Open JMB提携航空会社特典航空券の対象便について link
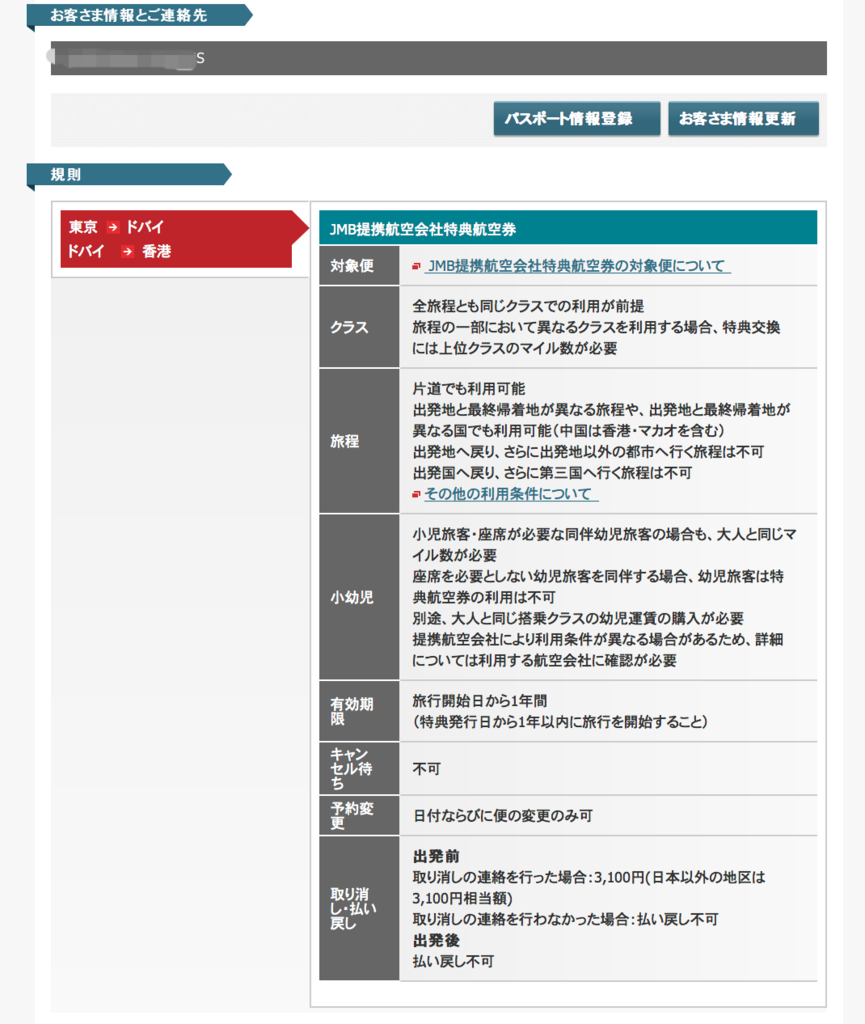This screenshot has width=865, height=1024. 577,266
